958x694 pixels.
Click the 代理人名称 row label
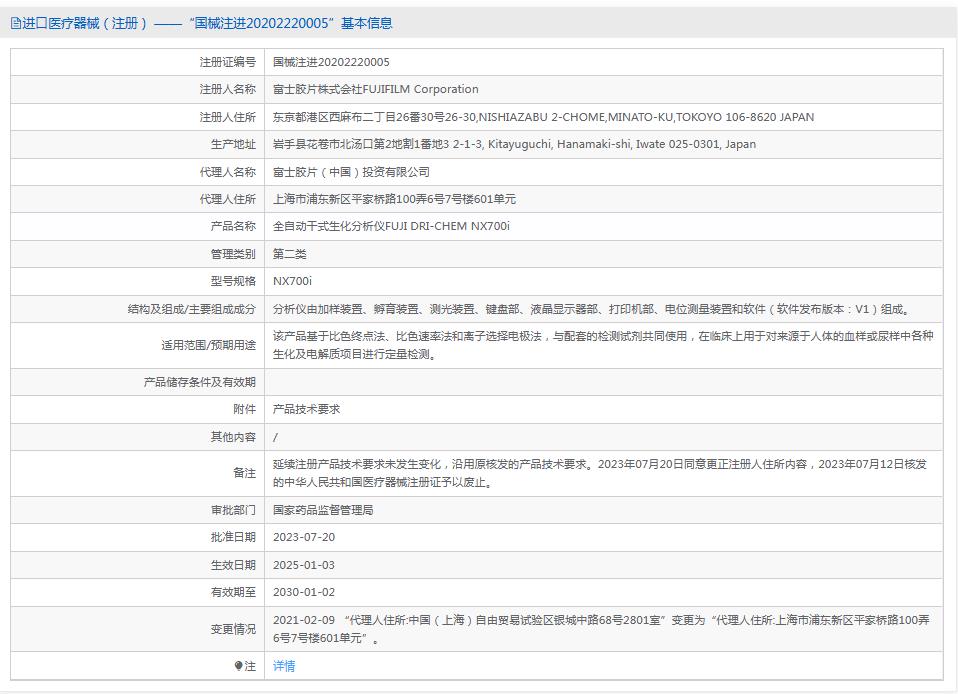pos(227,172)
